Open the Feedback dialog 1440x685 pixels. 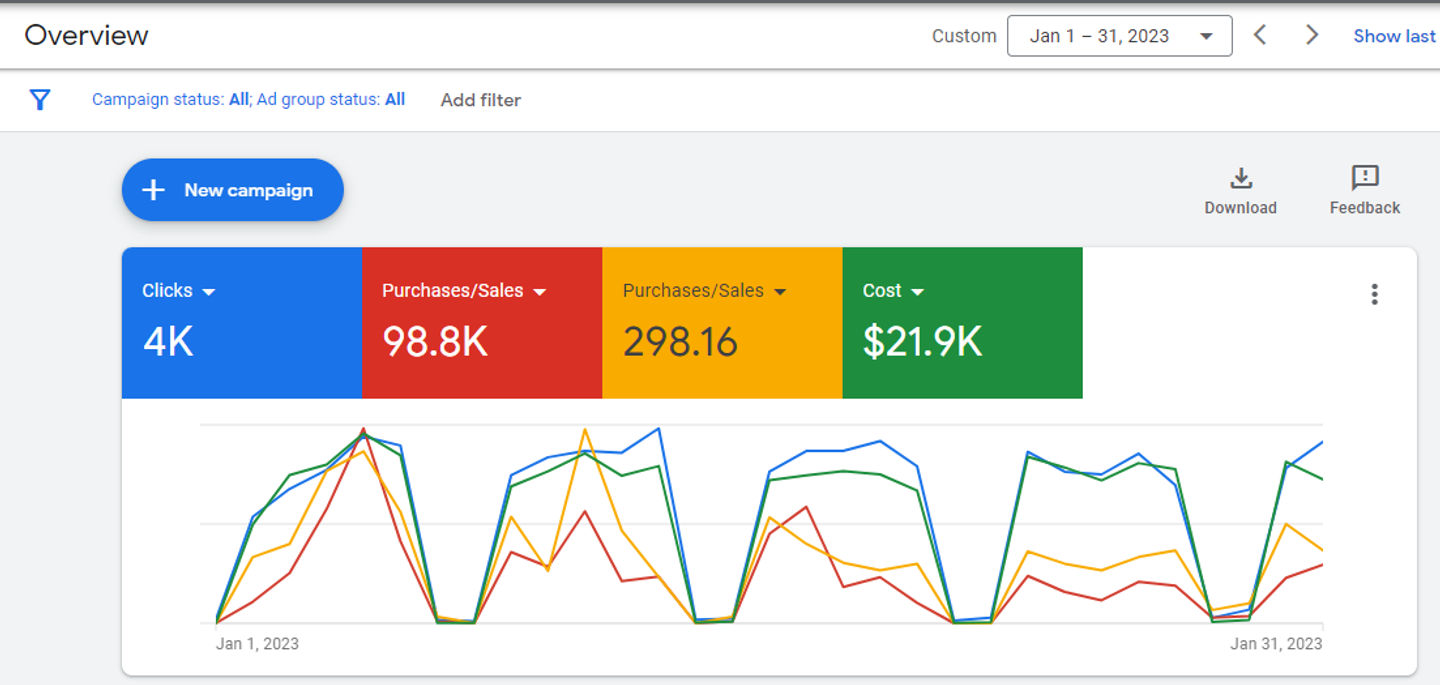click(x=1364, y=190)
